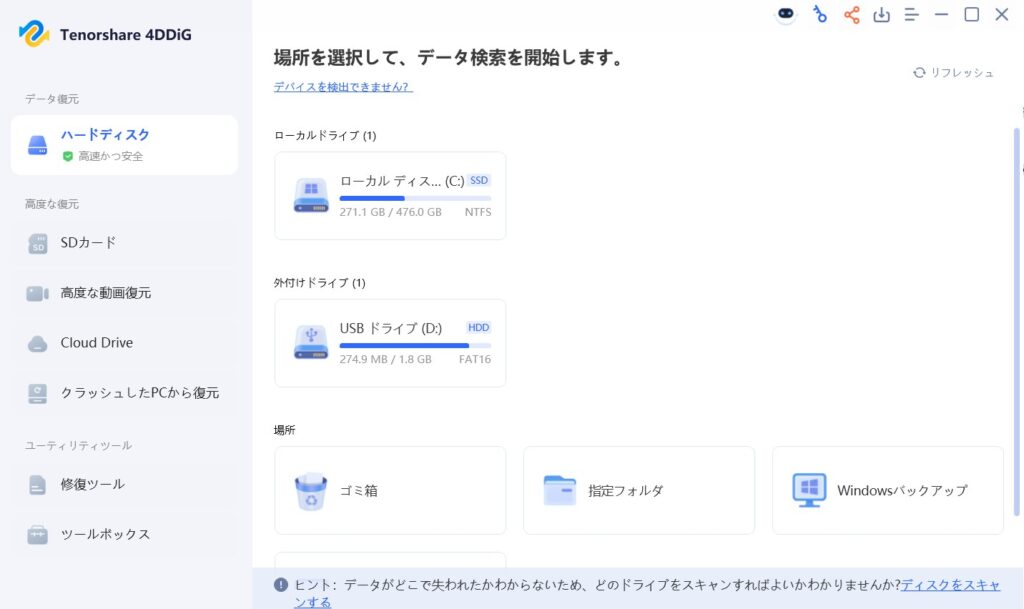Select ハードディスク in the sidebar
Viewport: 1024px width, 609px height.
tap(124, 145)
